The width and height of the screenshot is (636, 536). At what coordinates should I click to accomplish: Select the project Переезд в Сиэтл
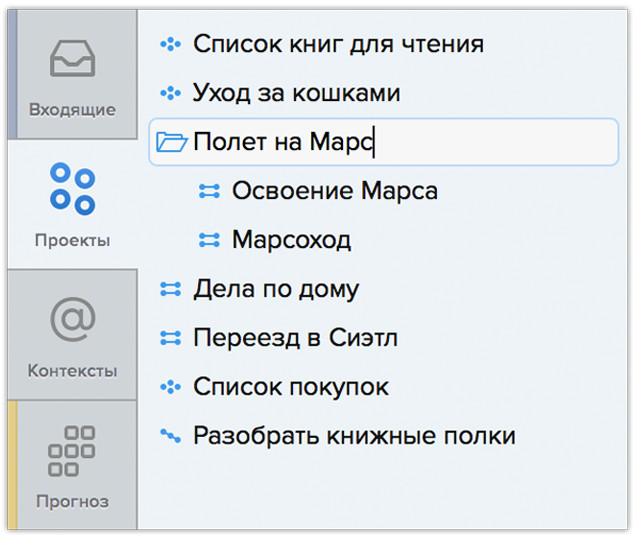[295, 338]
